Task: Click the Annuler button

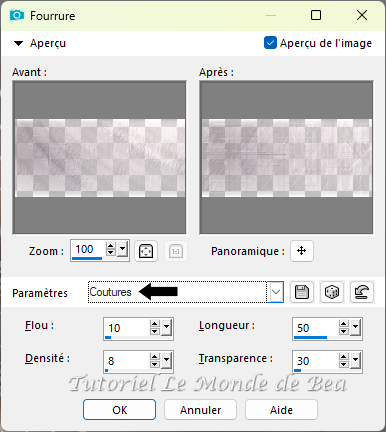Action: [200, 410]
